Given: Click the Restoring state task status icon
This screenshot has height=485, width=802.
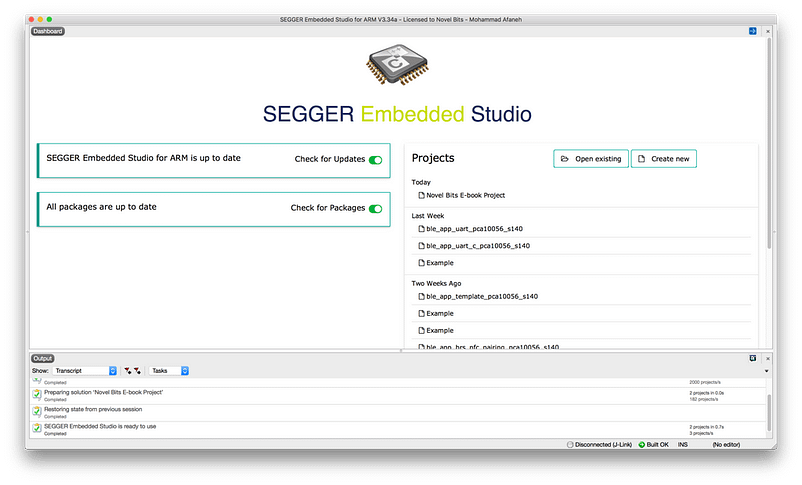Looking at the screenshot, I should click(37, 411).
